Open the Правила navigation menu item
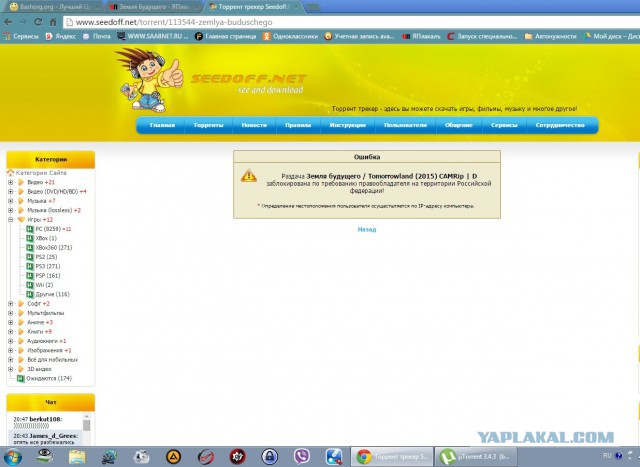The image size is (640, 467). pos(298,125)
